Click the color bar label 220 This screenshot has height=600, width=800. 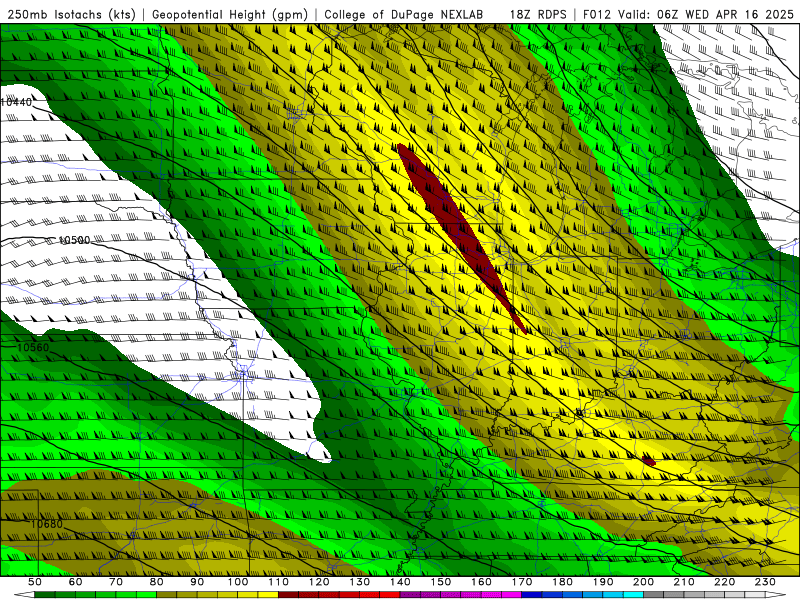click(724, 582)
